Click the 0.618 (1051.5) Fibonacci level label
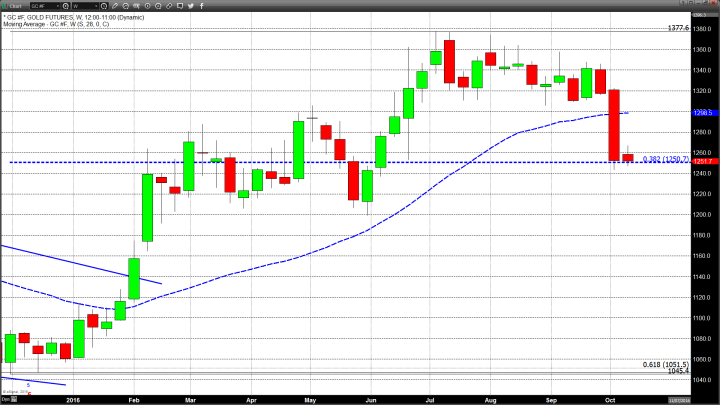This screenshot has width=720, height=405. pos(664,365)
